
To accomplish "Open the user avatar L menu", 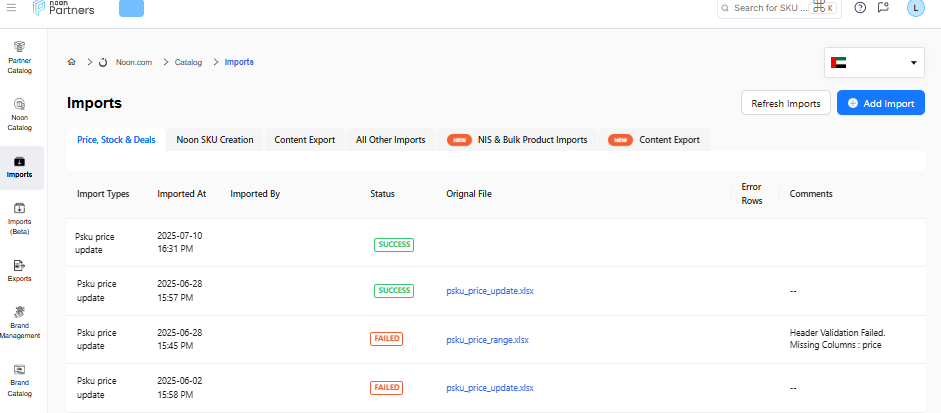I will (x=915, y=8).
